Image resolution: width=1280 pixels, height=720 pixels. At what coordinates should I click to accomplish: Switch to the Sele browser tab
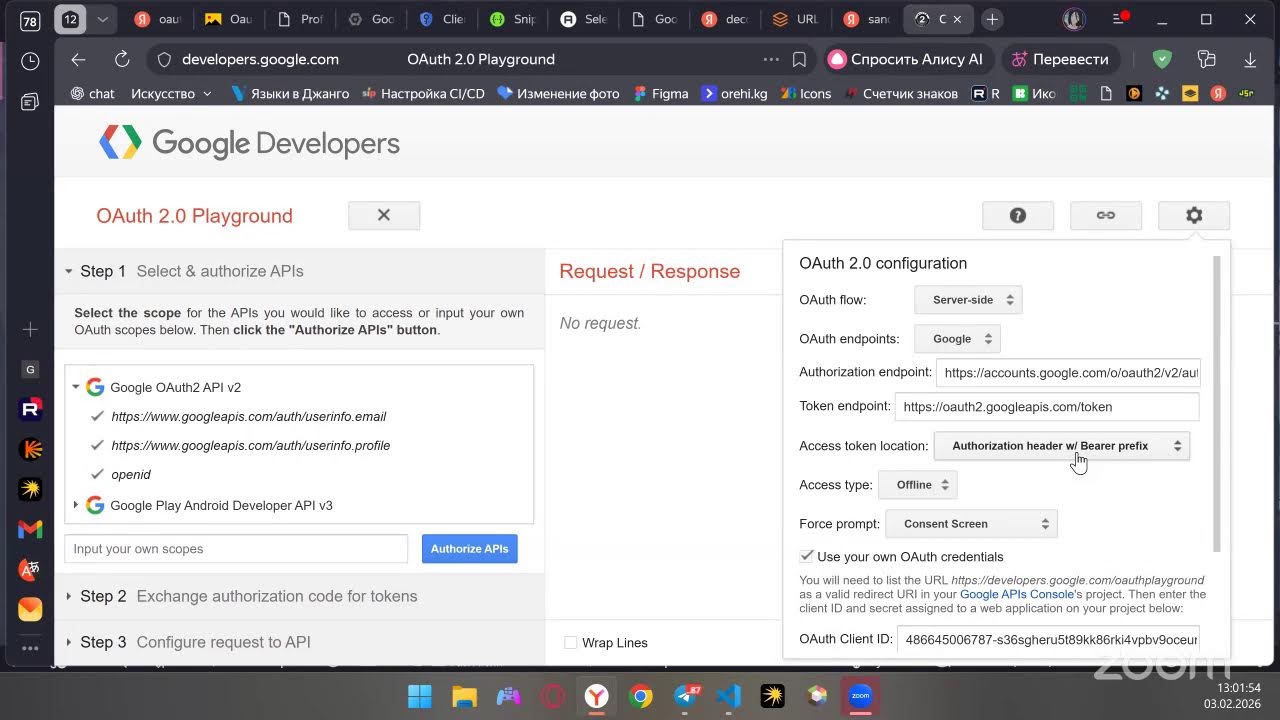point(584,19)
